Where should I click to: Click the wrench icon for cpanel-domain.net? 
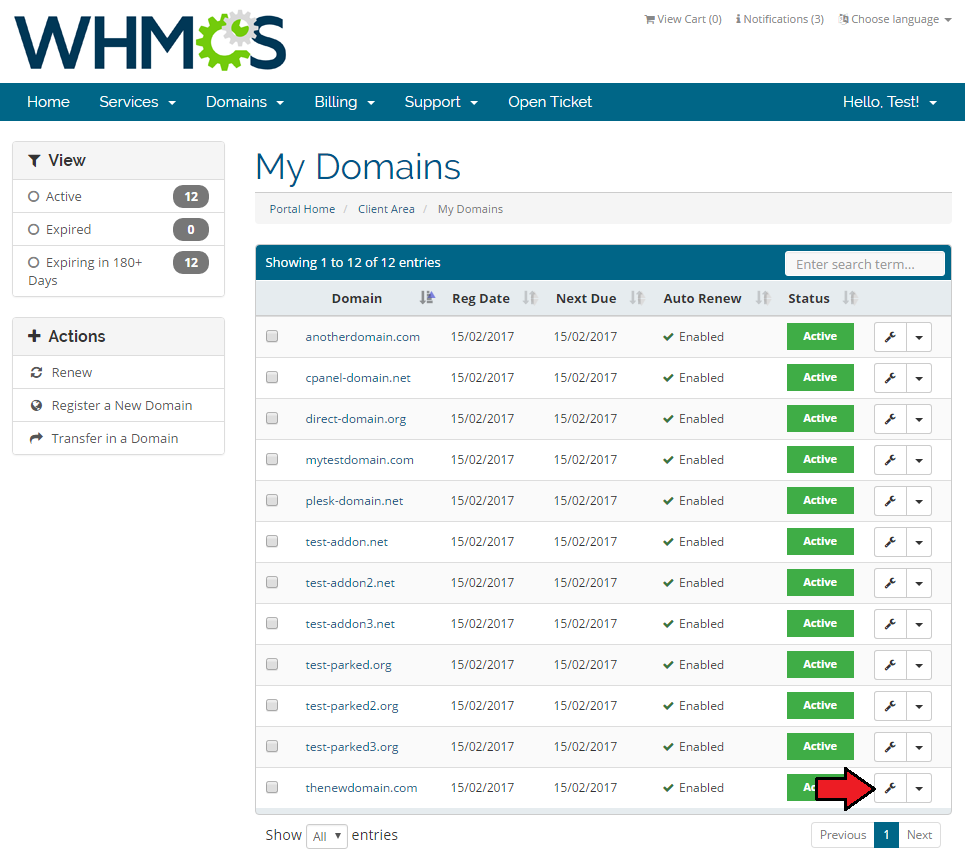(x=890, y=378)
